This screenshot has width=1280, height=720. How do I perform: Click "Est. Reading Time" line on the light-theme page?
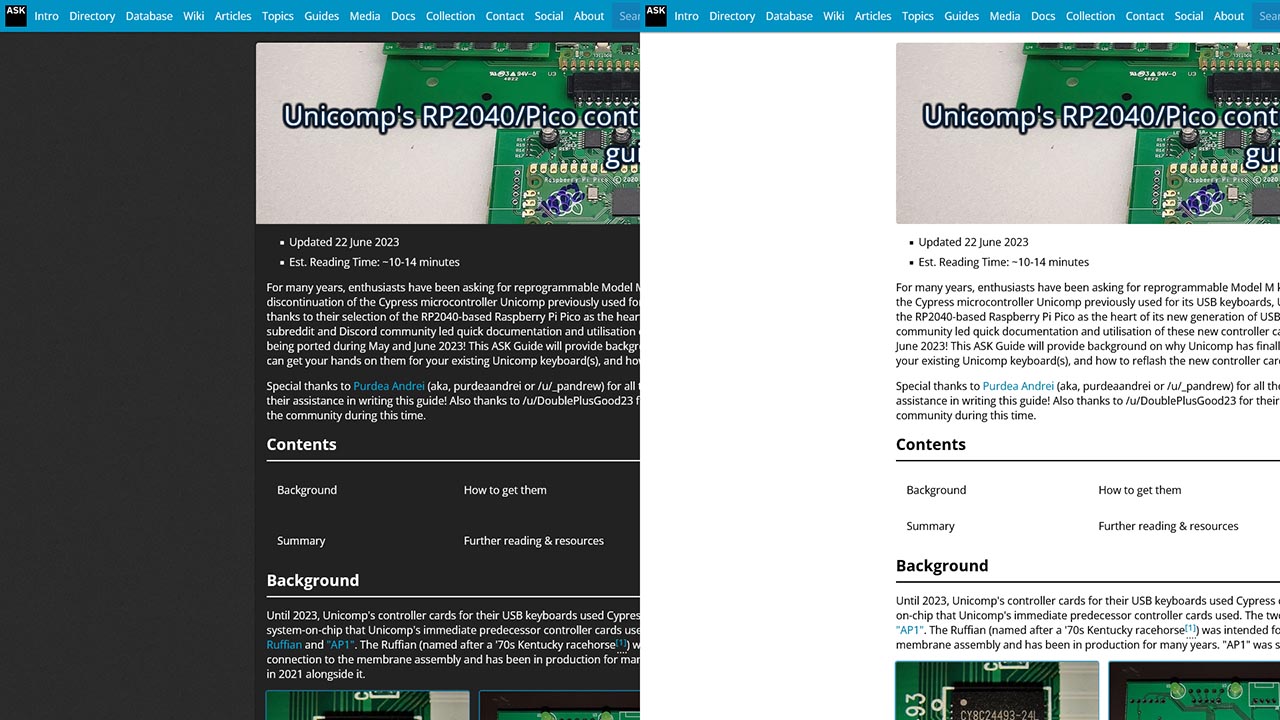[x=1003, y=262]
